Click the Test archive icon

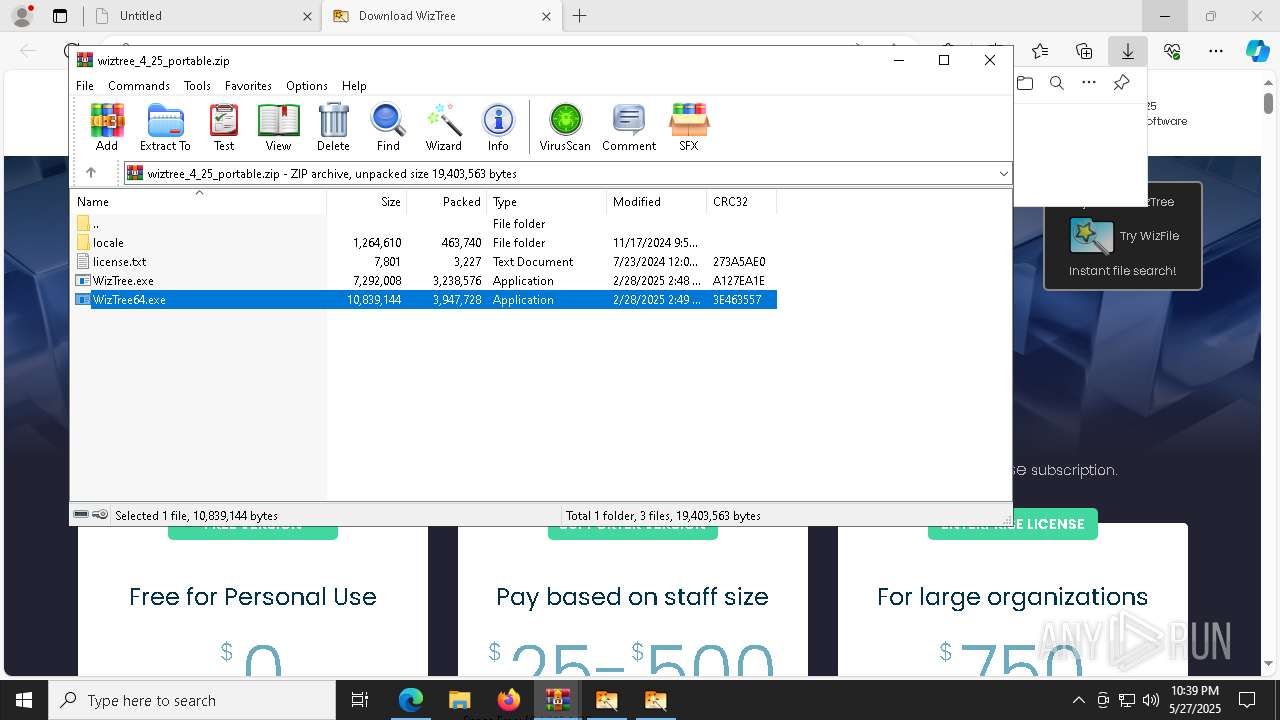(x=224, y=127)
